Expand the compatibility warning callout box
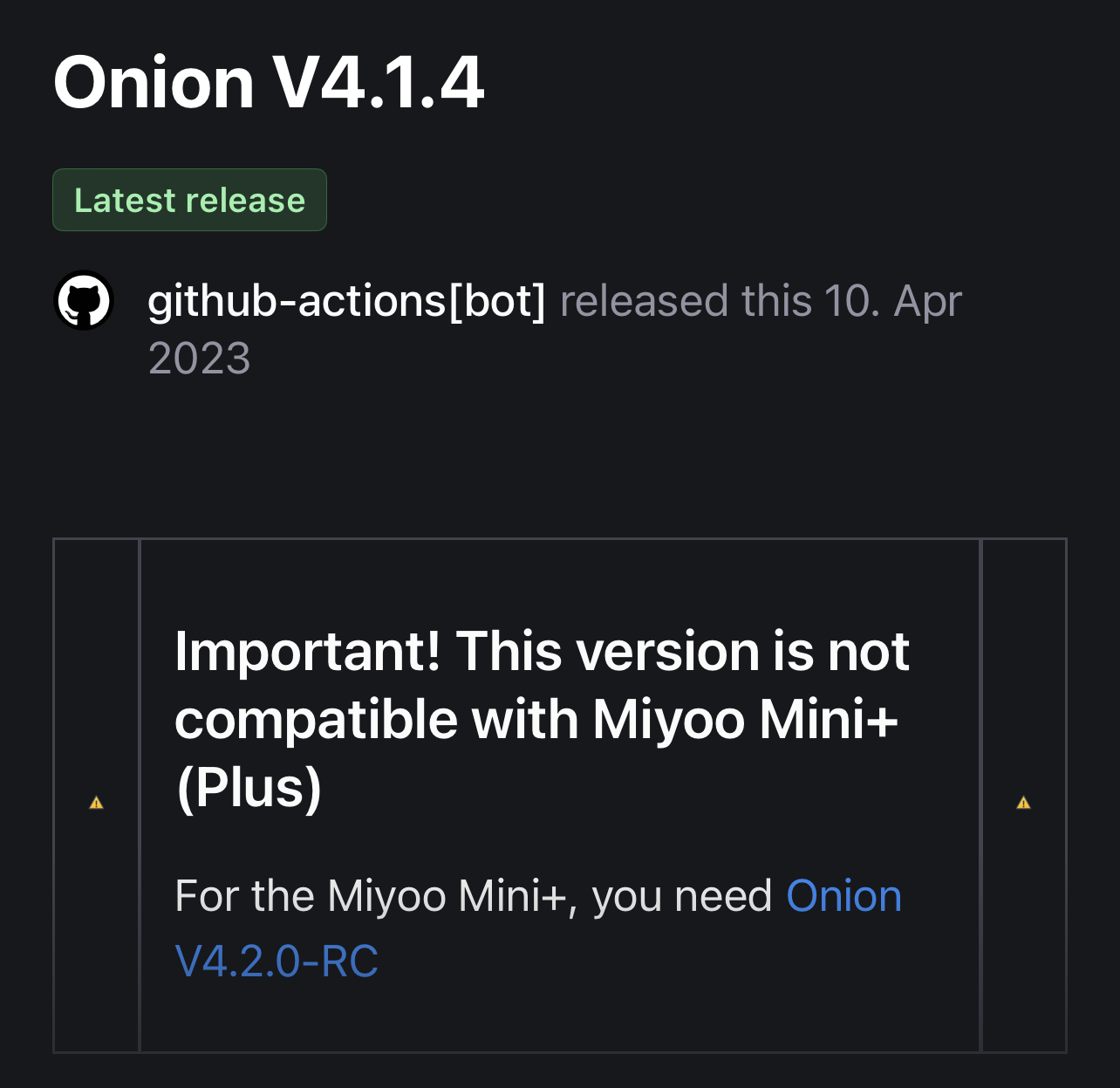This screenshot has height=1088, width=1120. click(558, 794)
